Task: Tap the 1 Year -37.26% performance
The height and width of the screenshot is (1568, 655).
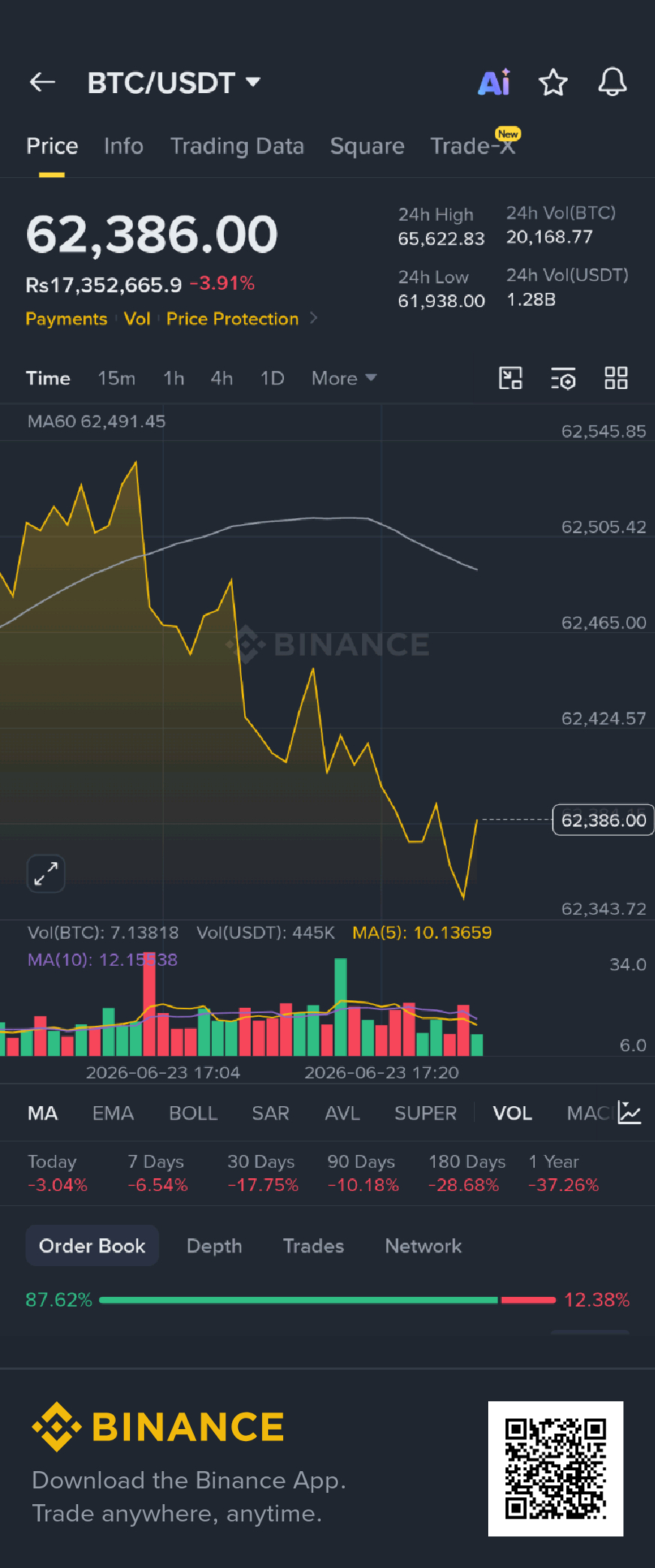Action: [563, 1173]
